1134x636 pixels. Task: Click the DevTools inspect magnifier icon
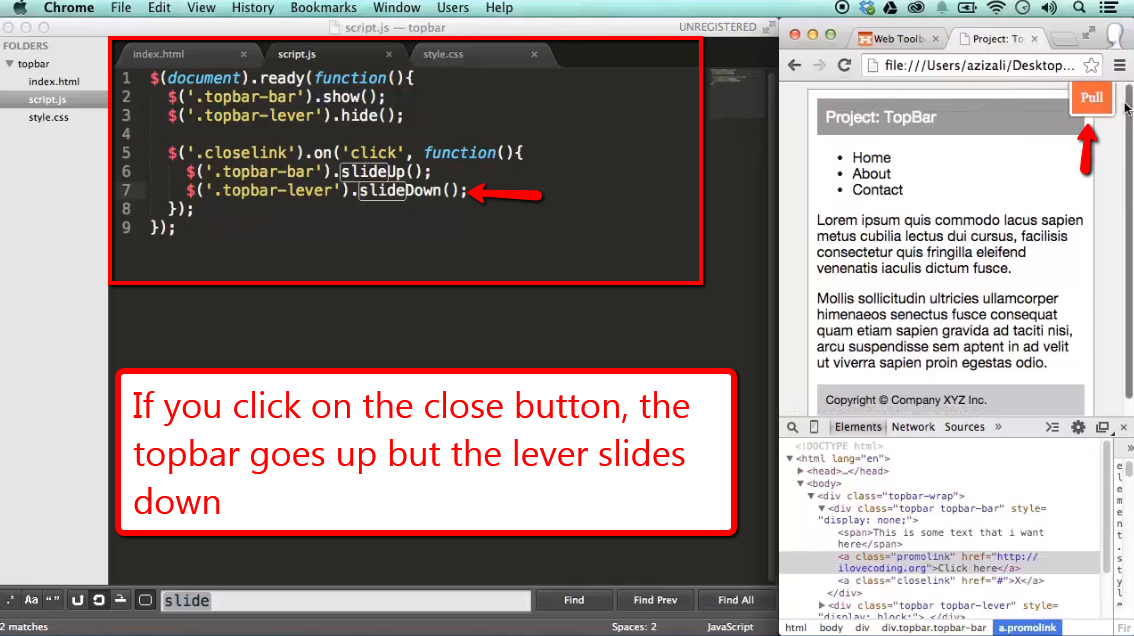pyautogui.click(x=793, y=427)
